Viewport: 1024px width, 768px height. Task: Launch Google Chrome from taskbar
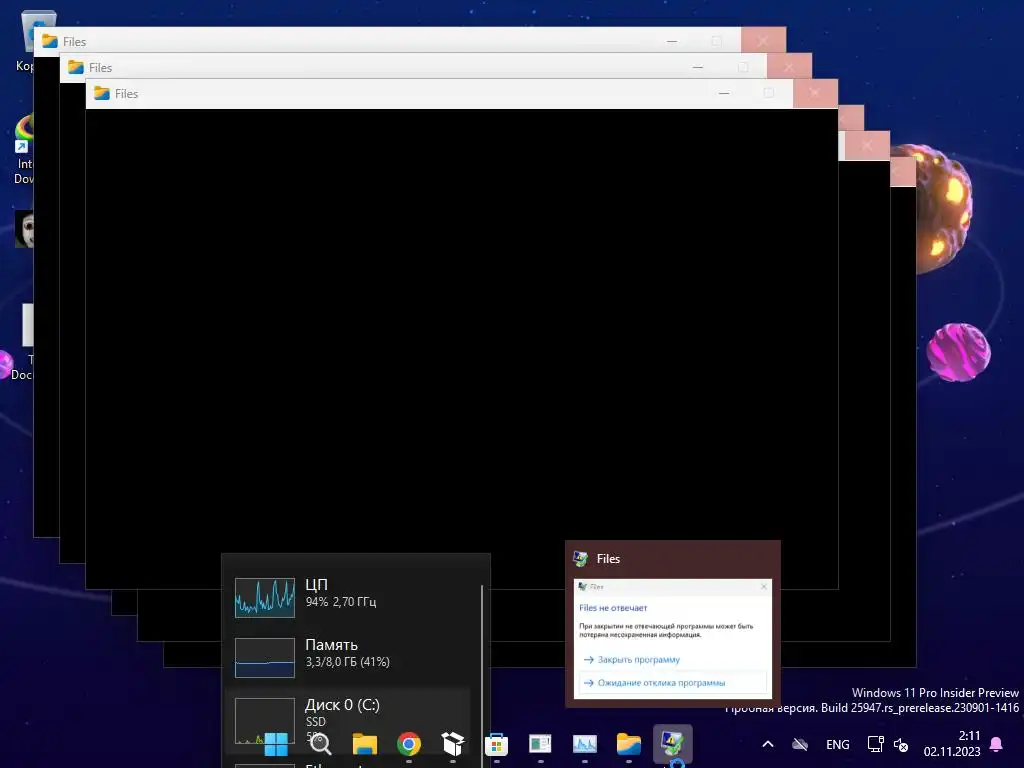coord(409,744)
